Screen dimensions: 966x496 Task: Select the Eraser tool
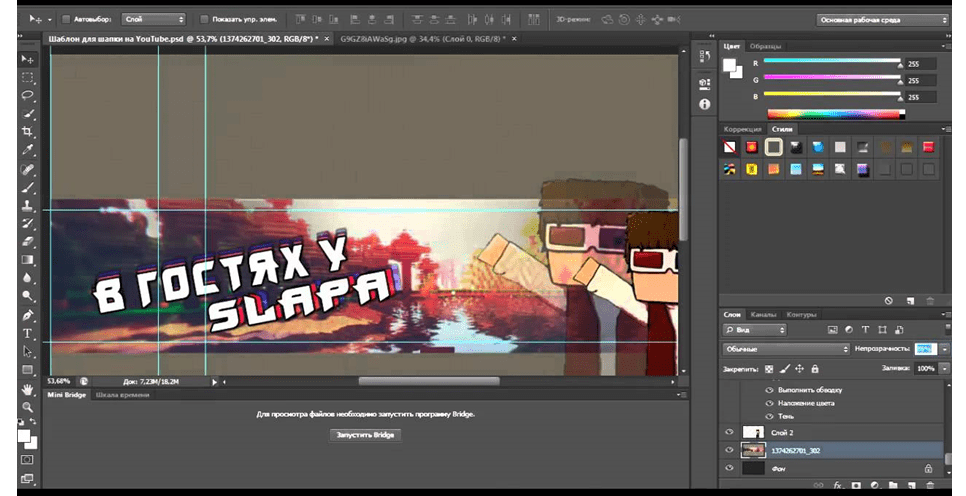tap(27, 242)
